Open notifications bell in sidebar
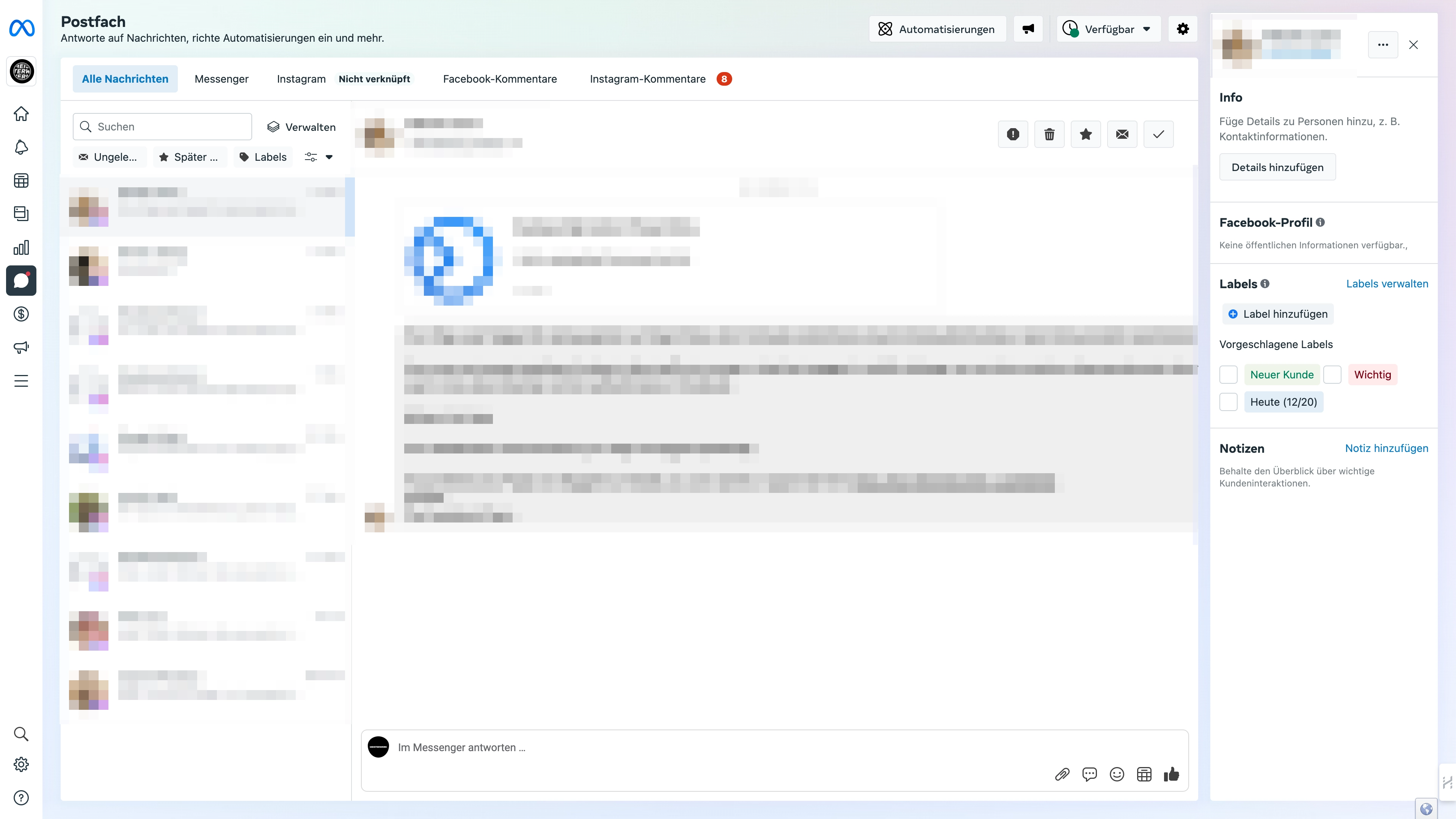Image resolution: width=1456 pixels, height=819 pixels. 21,147
